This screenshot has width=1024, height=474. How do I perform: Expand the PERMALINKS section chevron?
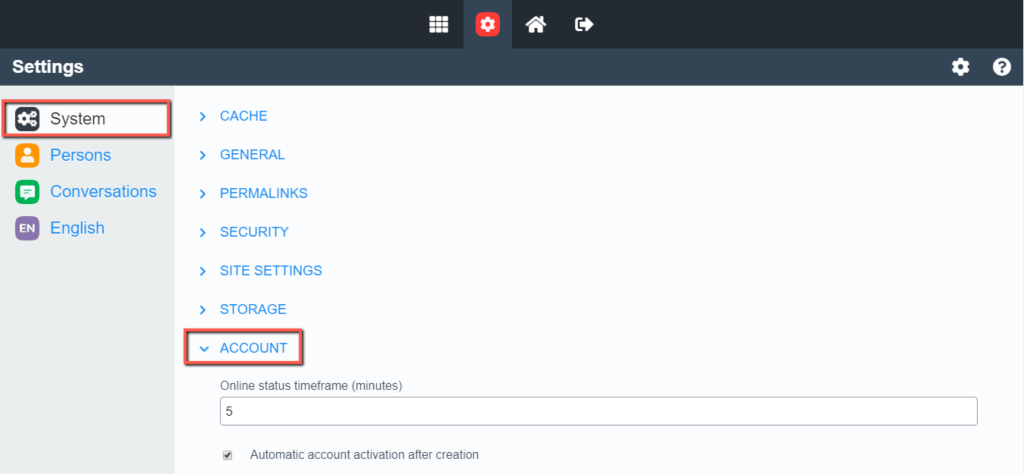[202, 194]
